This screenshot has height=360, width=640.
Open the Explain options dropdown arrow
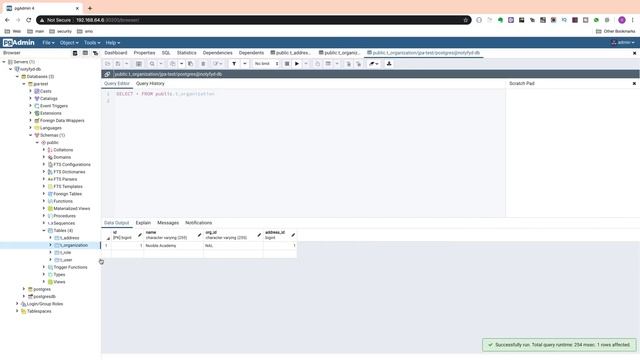click(337, 64)
